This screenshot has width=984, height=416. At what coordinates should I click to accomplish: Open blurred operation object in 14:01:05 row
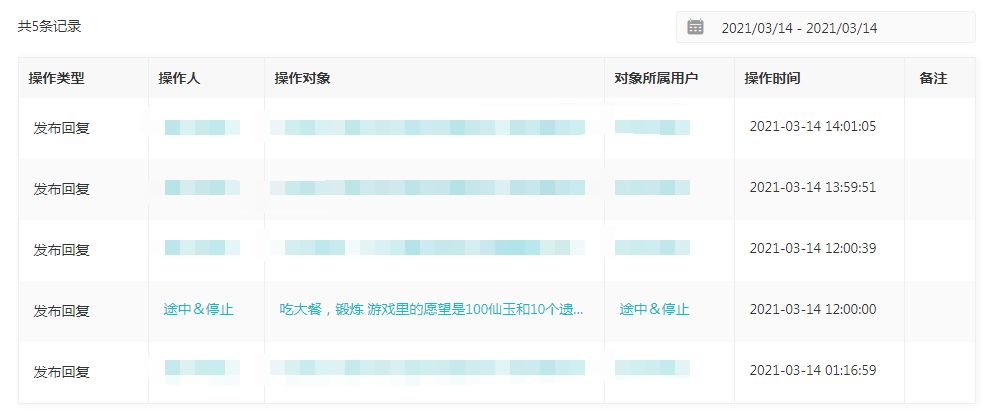click(428, 127)
